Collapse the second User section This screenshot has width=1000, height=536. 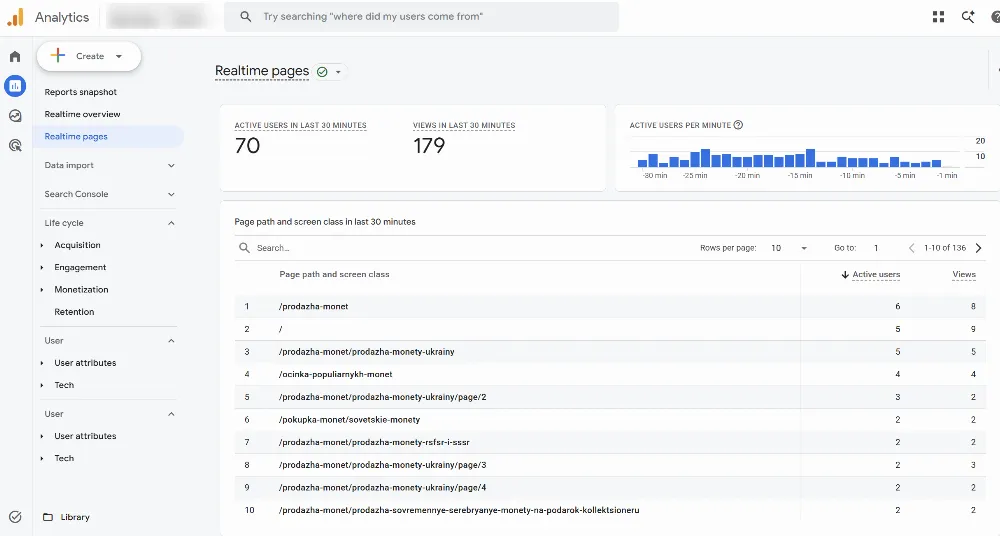point(171,414)
